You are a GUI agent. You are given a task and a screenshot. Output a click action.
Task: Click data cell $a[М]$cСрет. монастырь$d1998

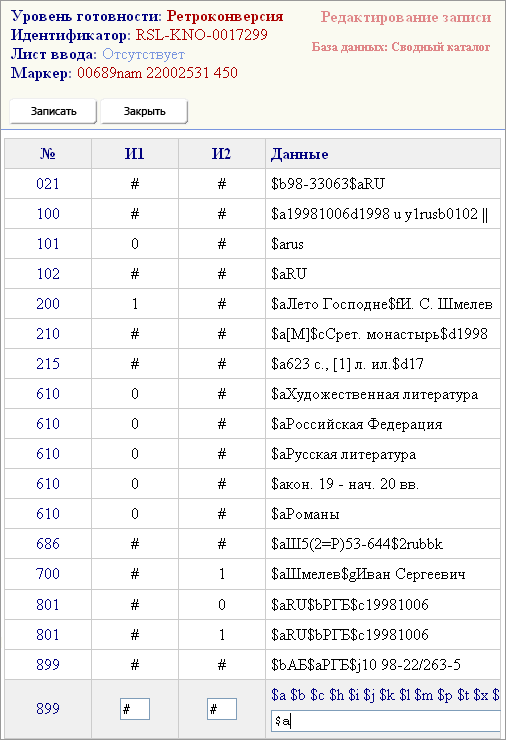[383, 334]
